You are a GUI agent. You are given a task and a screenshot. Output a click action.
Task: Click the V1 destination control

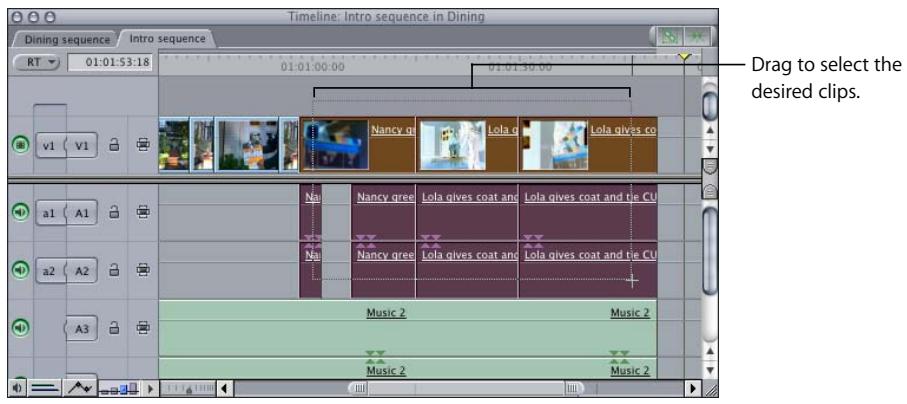coord(82,146)
